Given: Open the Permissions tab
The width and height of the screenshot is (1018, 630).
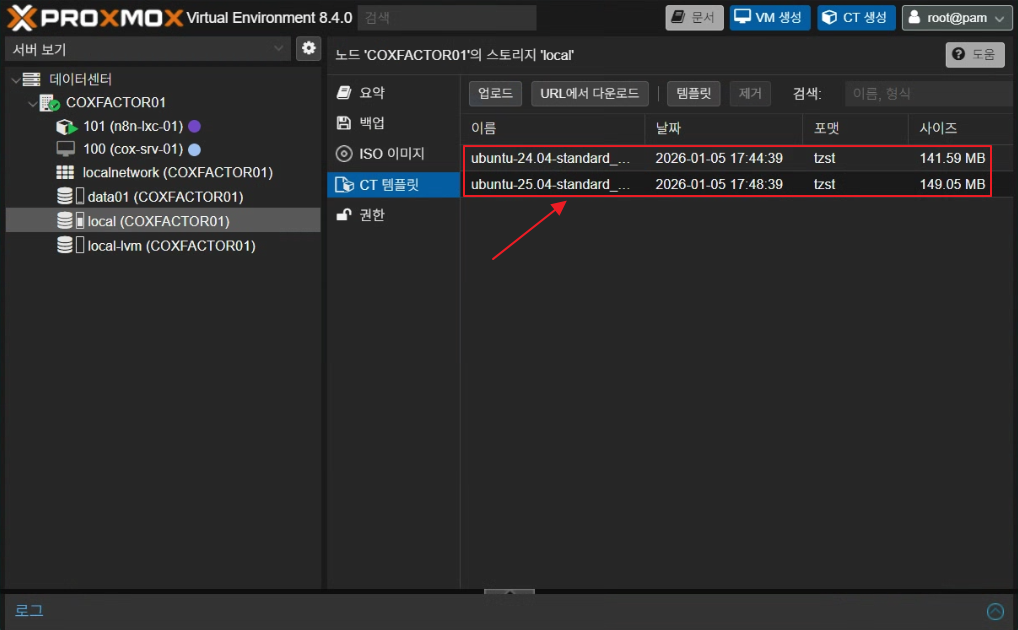Looking at the screenshot, I should (x=393, y=214).
